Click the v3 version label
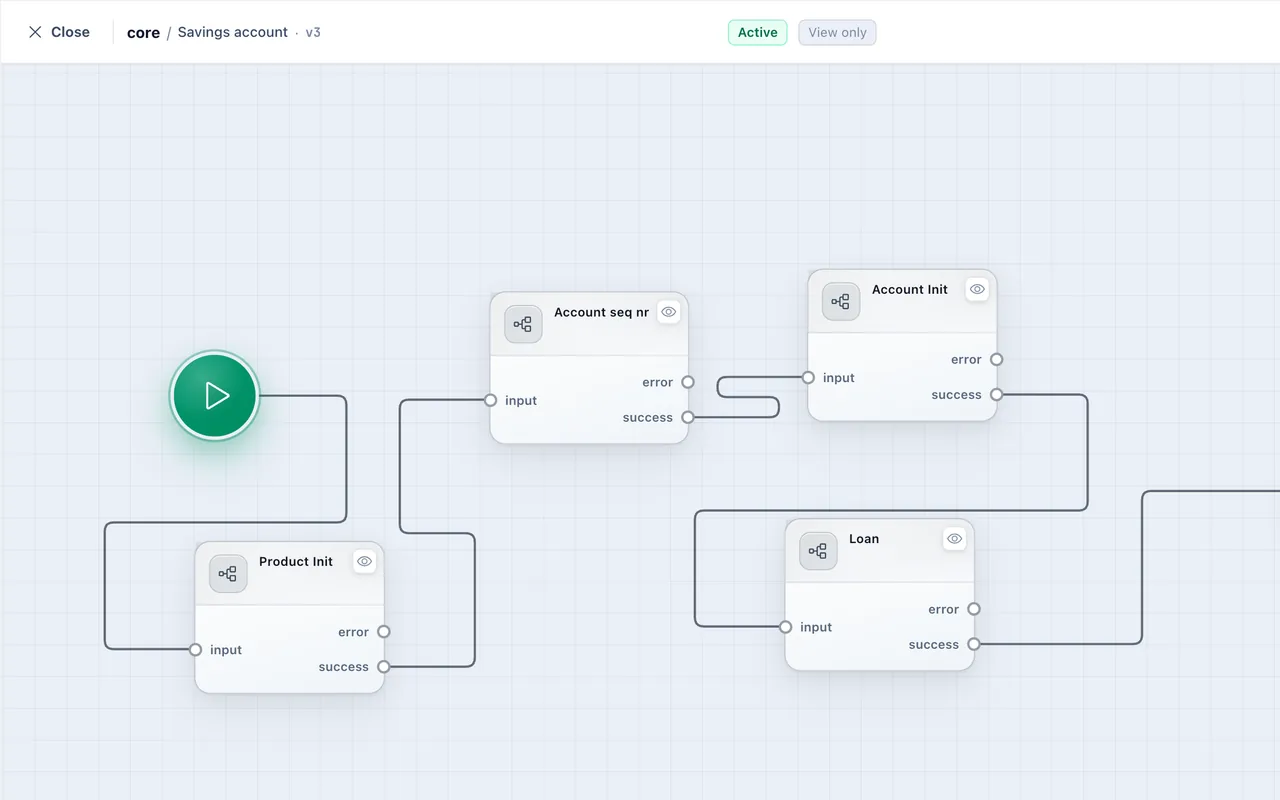The height and width of the screenshot is (800, 1280). pyautogui.click(x=313, y=32)
